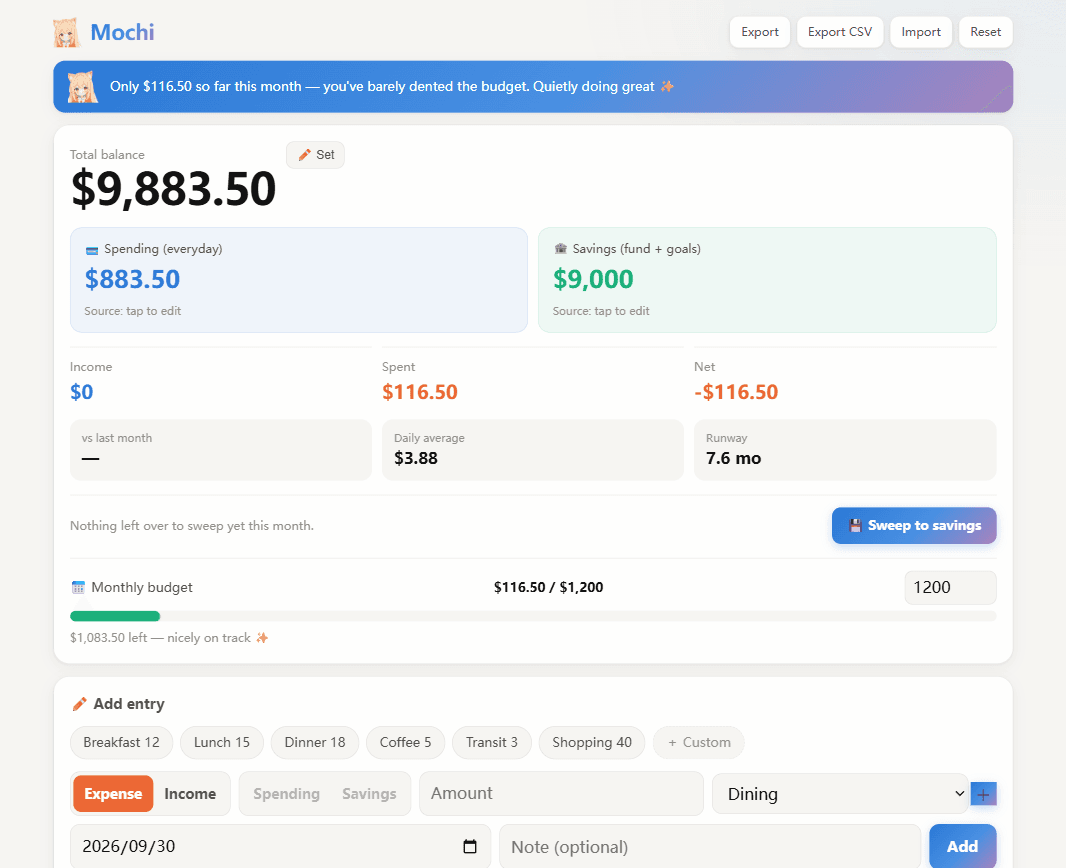Click the vs last month tile
1066x868 pixels.
pyautogui.click(x=221, y=450)
